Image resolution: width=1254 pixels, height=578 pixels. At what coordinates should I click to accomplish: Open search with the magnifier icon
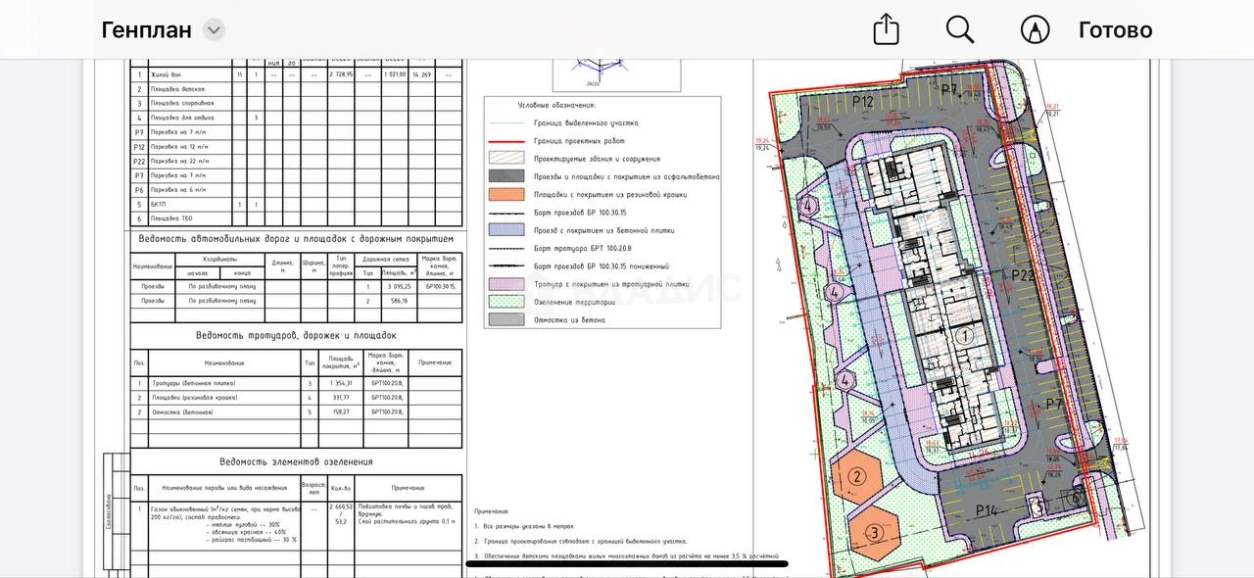point(960,30)
